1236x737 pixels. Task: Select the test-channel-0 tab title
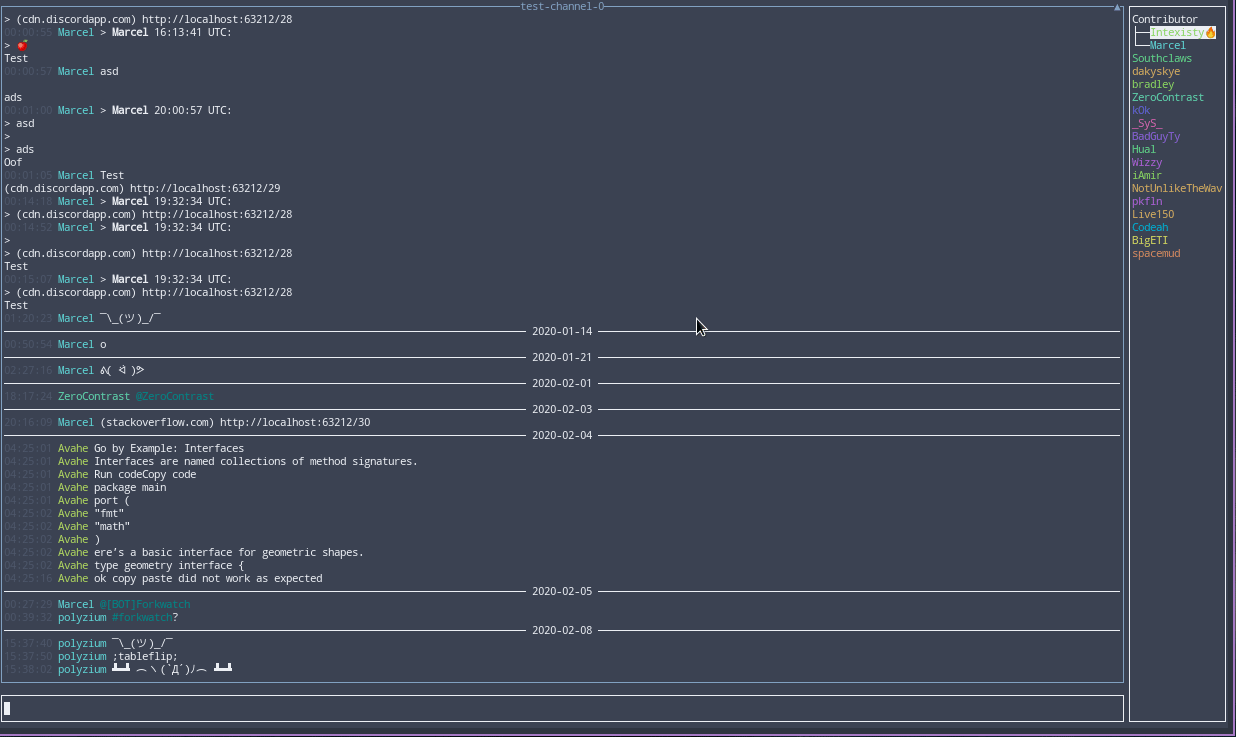(563, 7)
